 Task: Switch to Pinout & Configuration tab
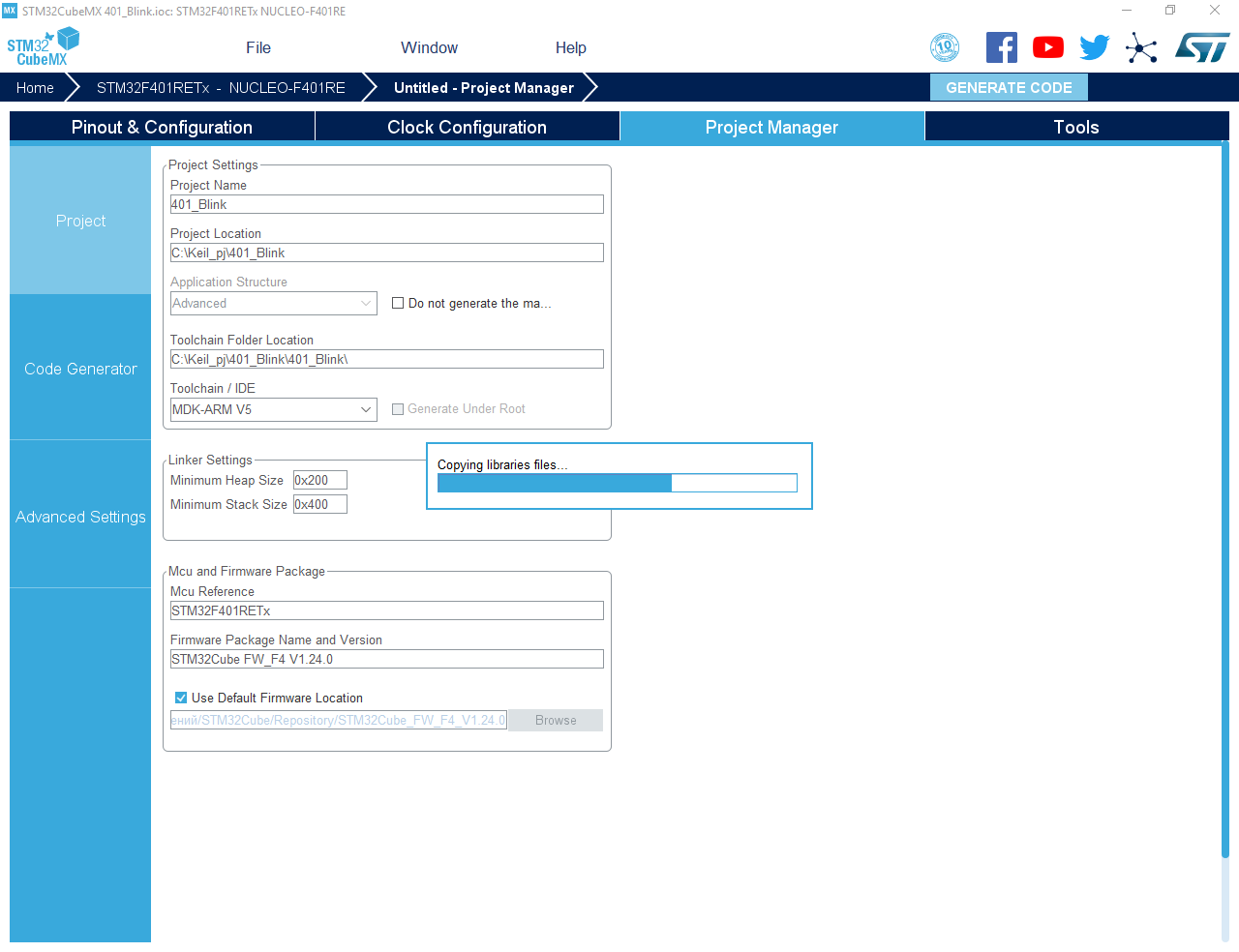coord(162,127)
